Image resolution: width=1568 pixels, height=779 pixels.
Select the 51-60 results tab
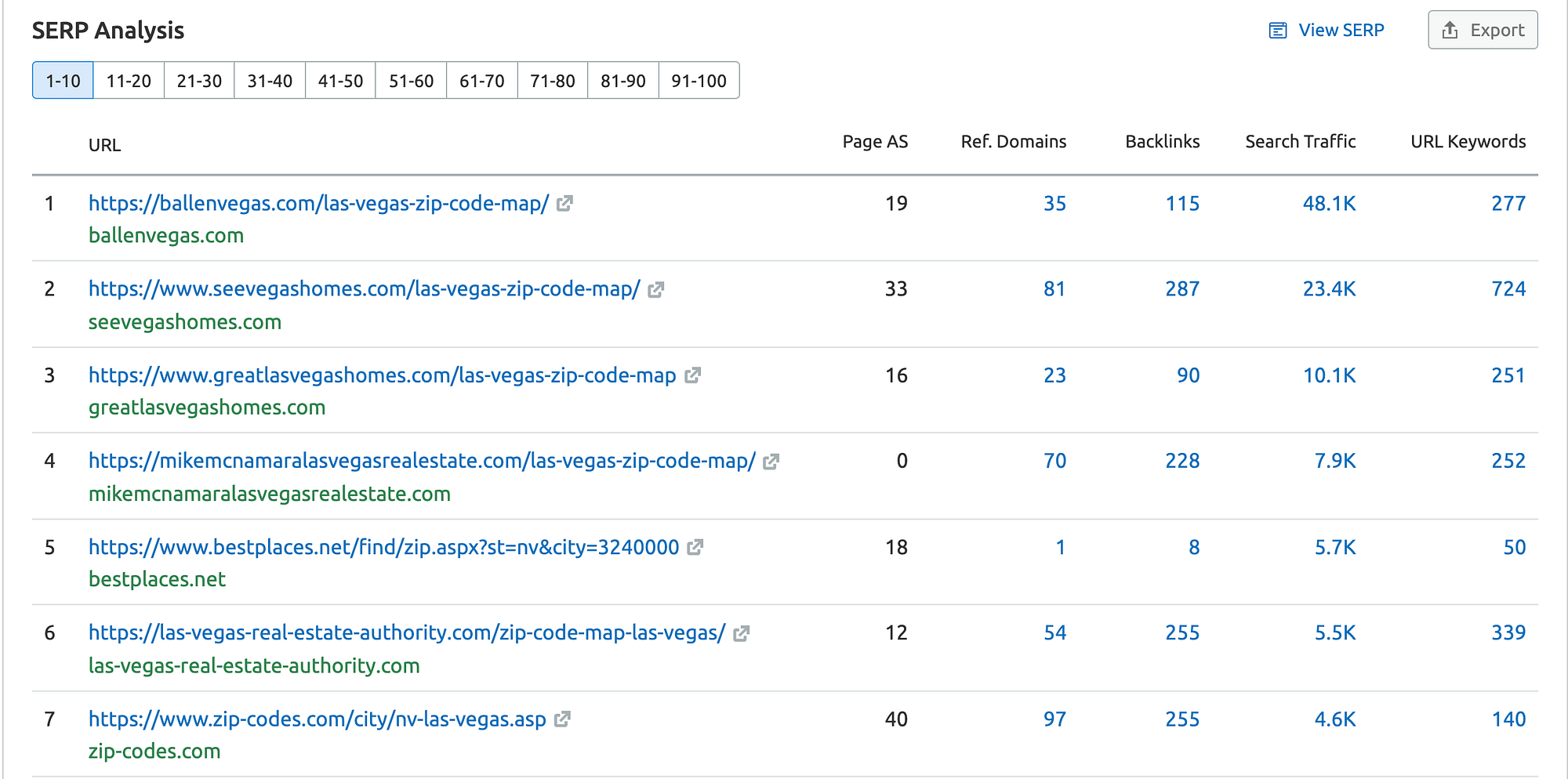click(411, 81)
